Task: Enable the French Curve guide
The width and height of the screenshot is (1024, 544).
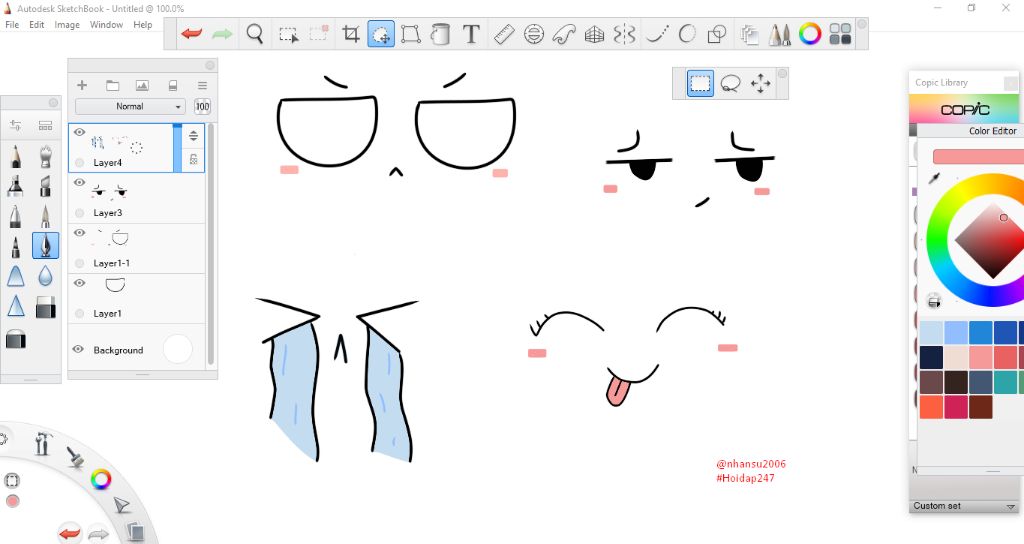Action: (x=564, y=34)
